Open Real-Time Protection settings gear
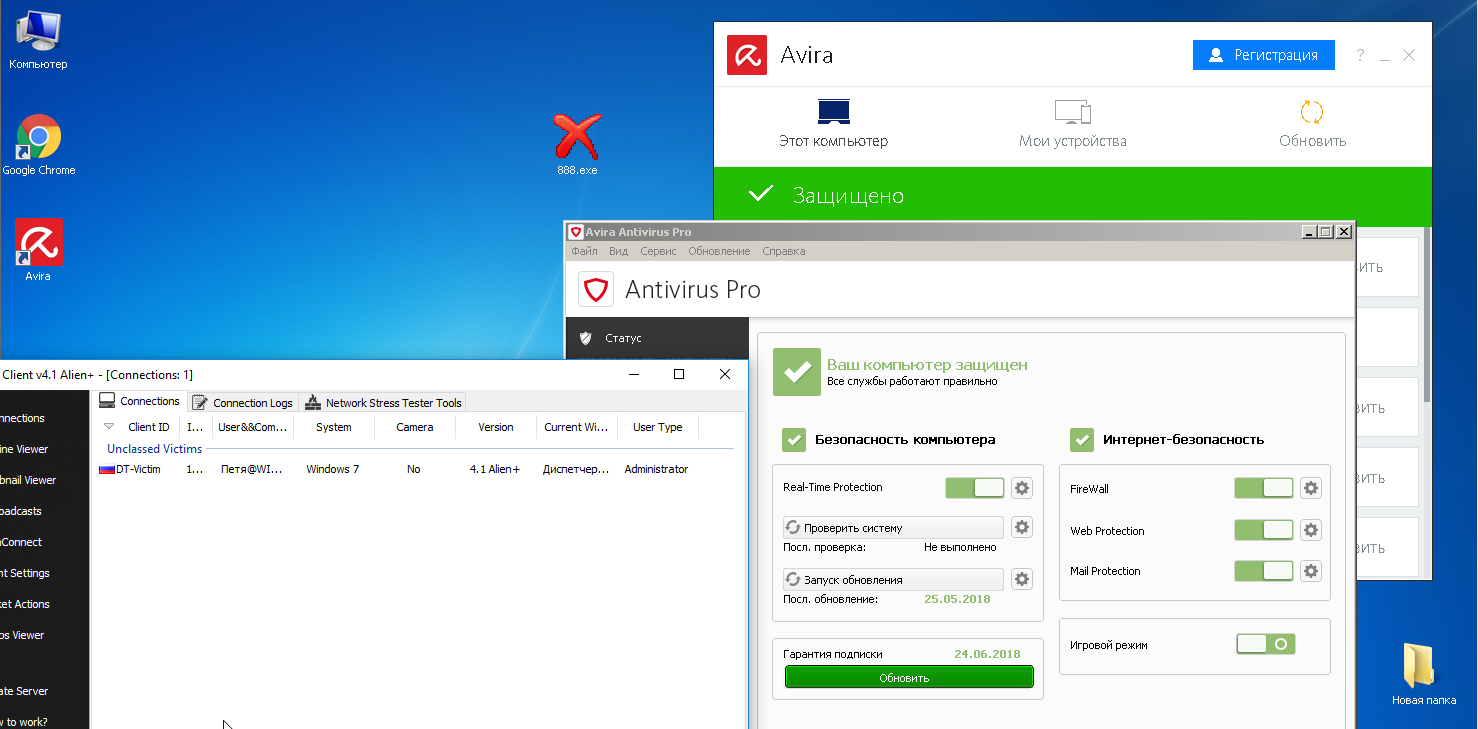1478x729 pixels. tap(1021, 488)
